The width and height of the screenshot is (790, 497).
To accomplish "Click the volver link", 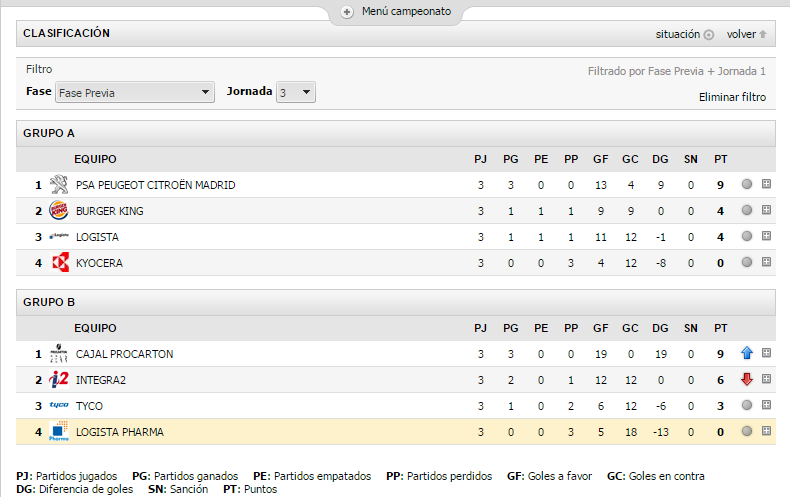I will tap(746, 34).
